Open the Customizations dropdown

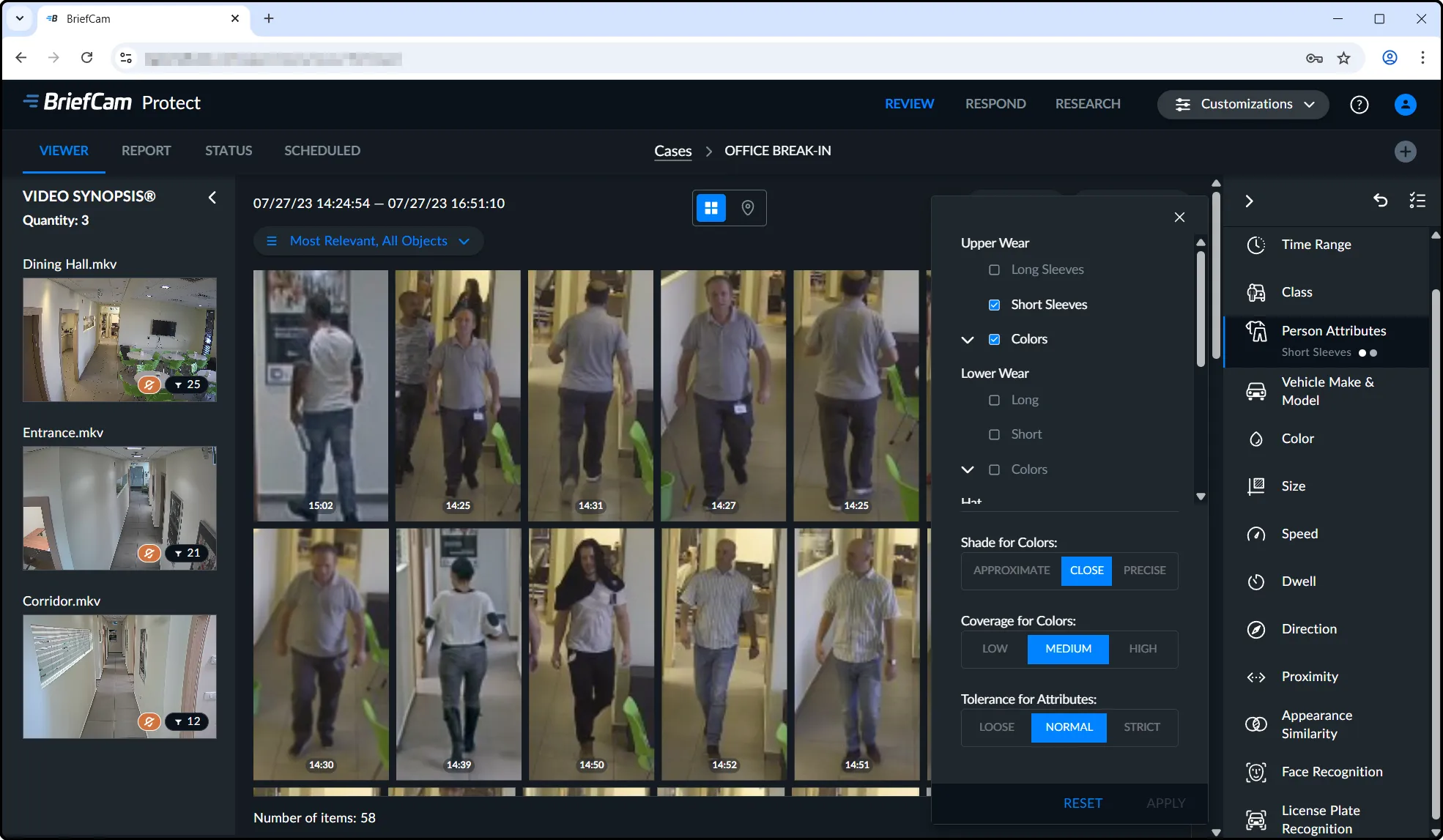point(1242,104)
